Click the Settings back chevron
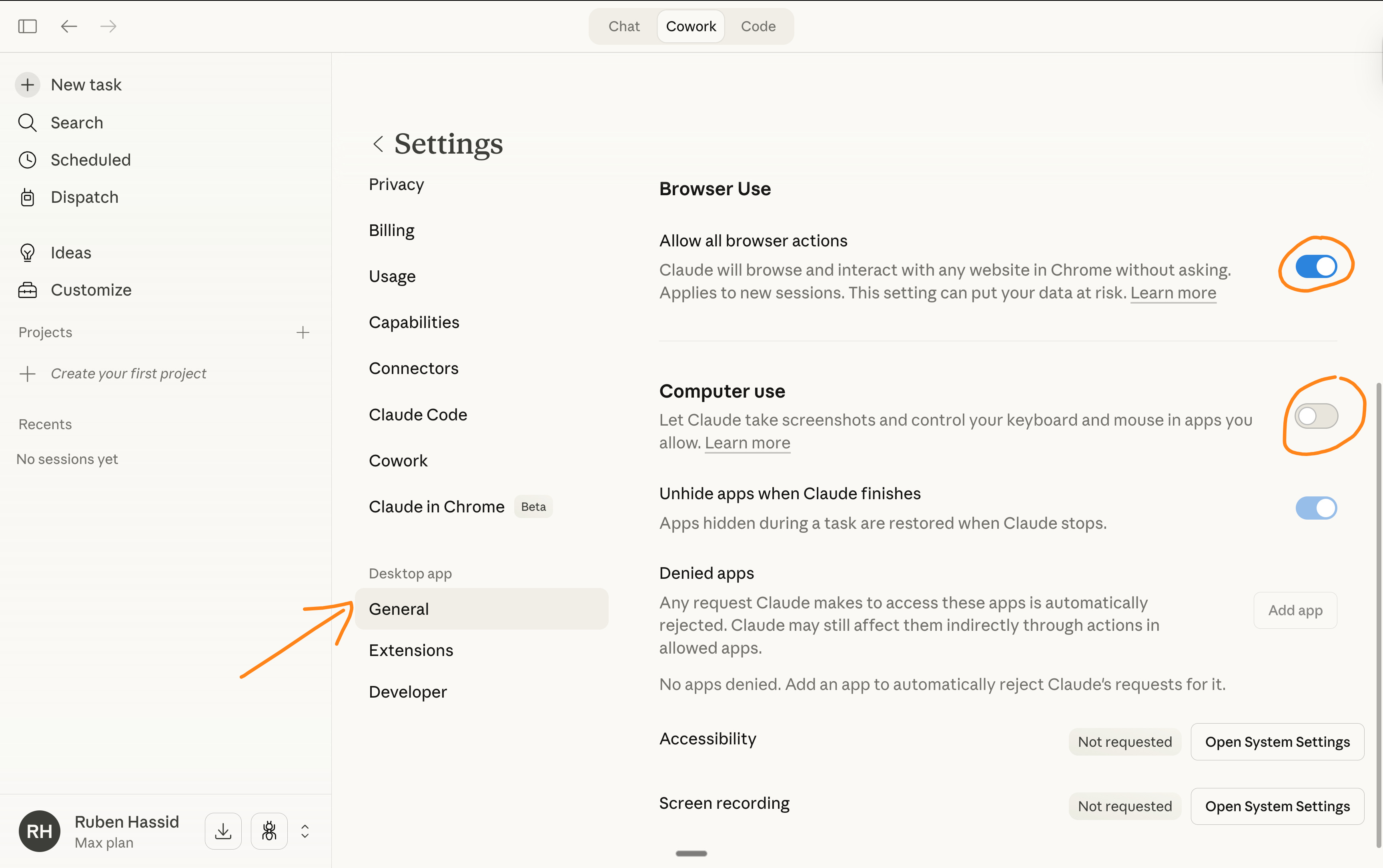 (x=378, y=144)
